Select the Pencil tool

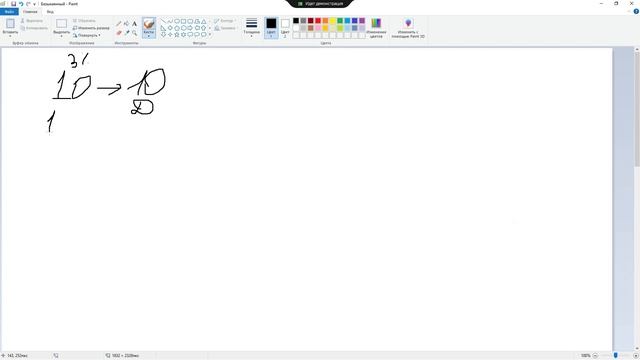tap(119, 24)
